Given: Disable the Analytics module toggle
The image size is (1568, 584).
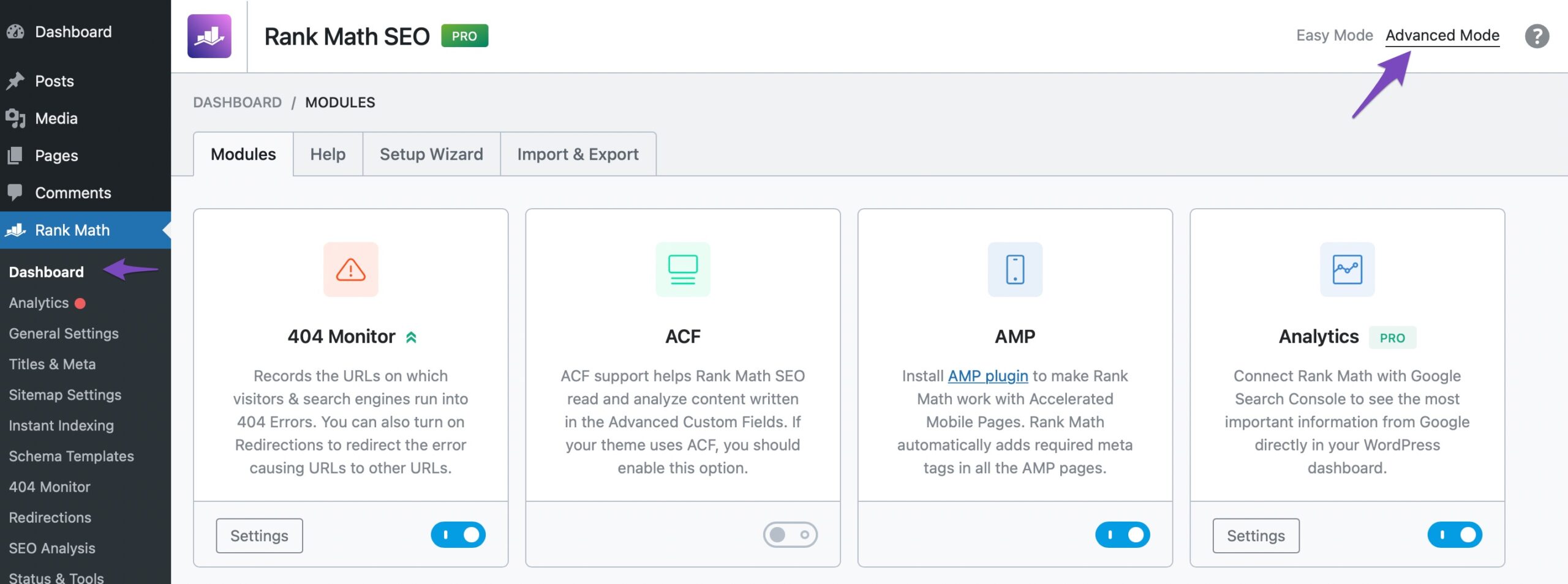Looking at the screenshot, I should (1455, 535).
